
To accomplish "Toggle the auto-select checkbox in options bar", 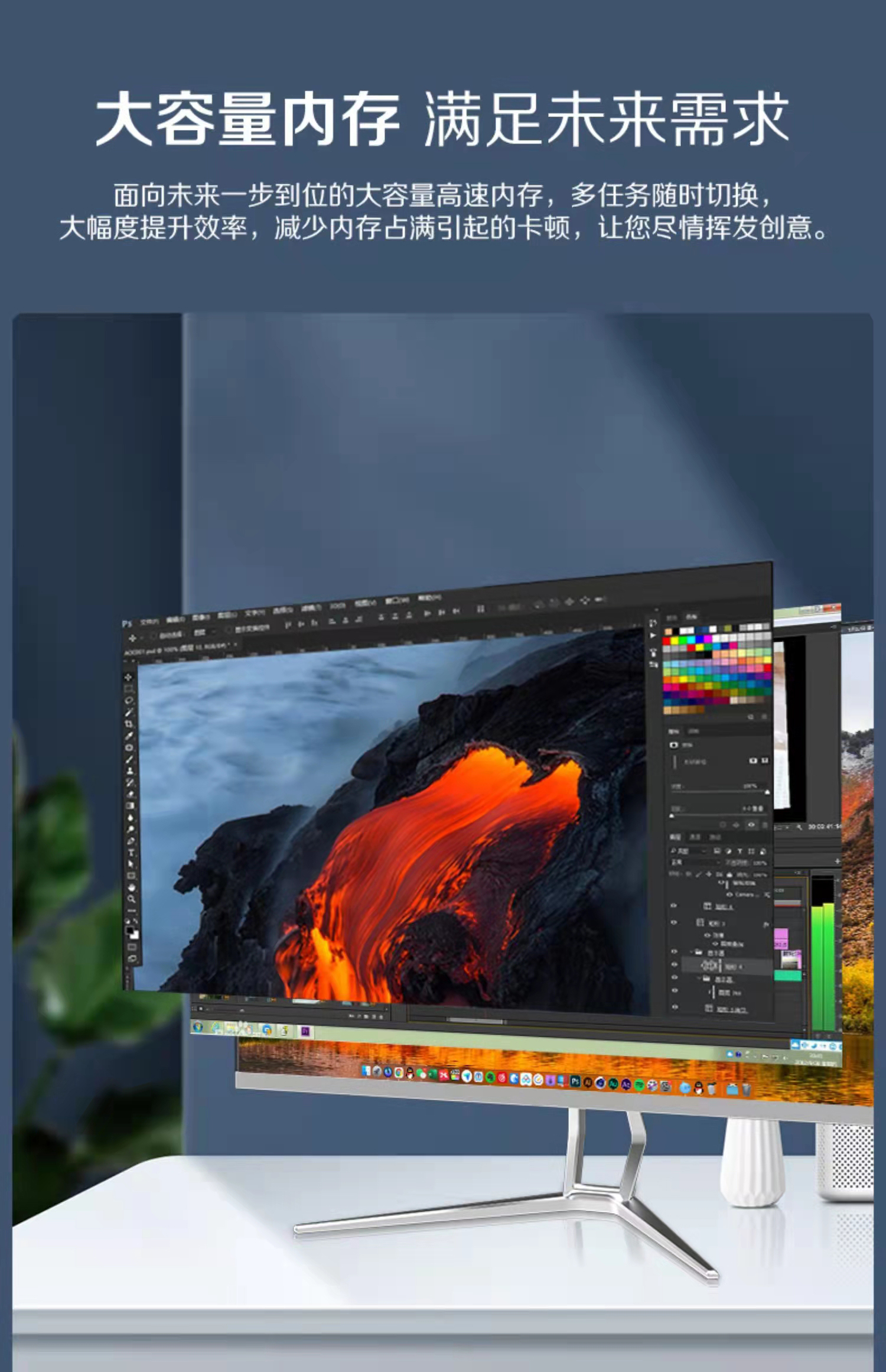I will [x=152, y=635].
